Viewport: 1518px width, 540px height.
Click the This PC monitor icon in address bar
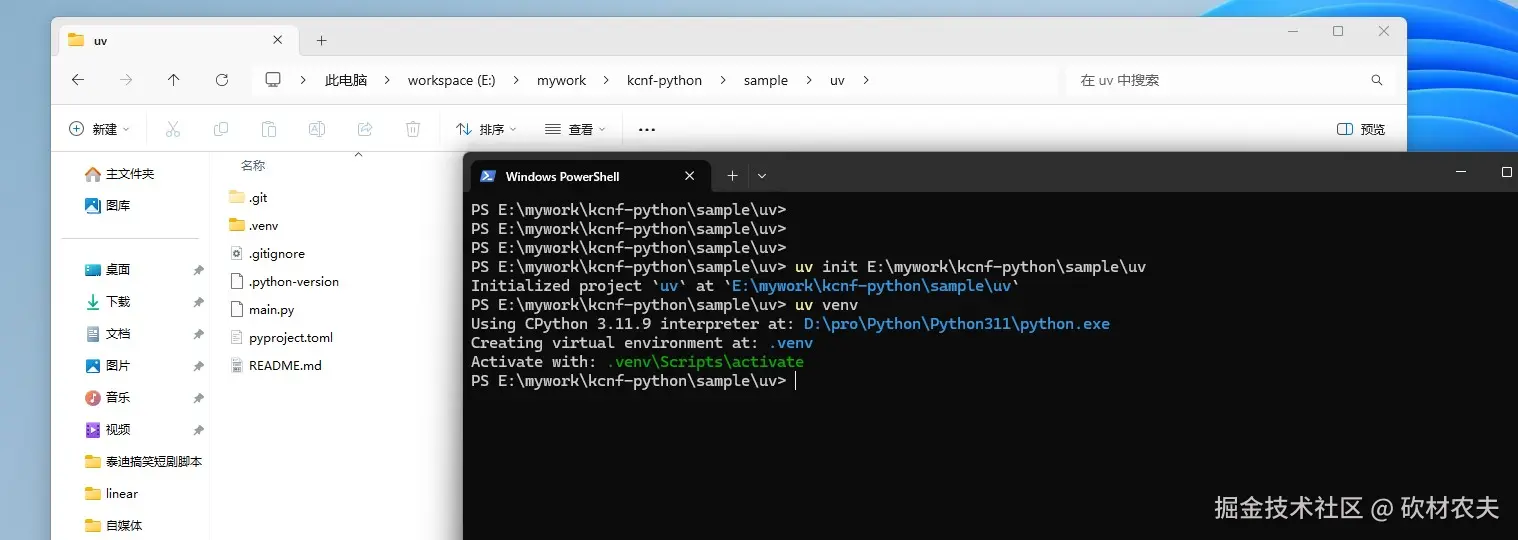click(x=273, y=80)
